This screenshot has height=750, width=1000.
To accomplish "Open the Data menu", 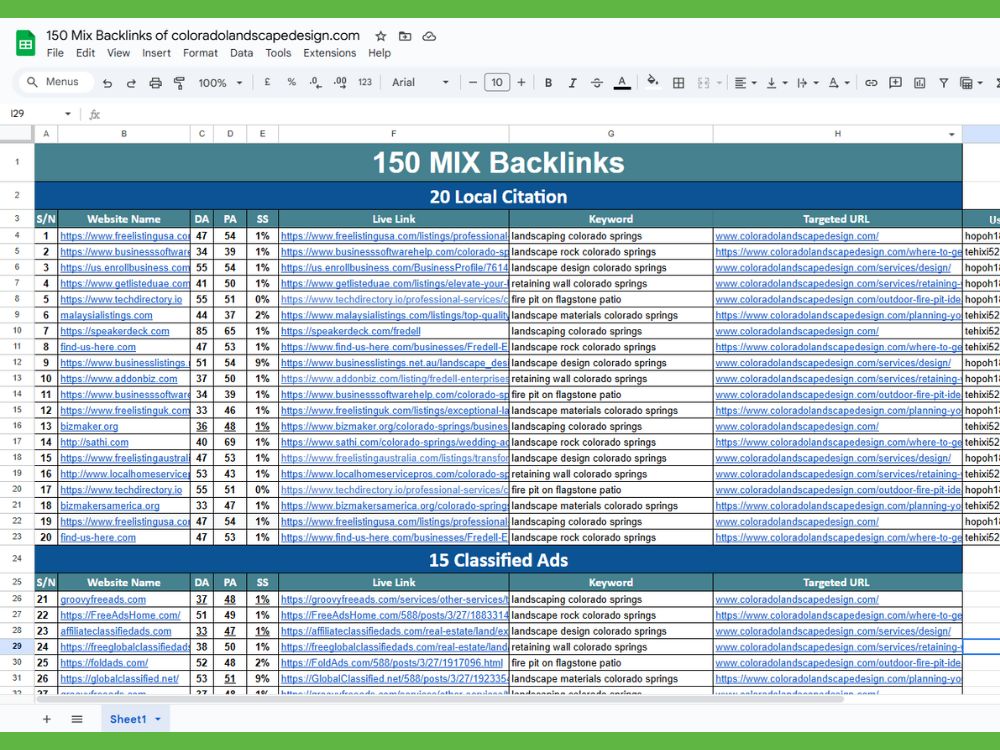I will click(x=241, y=53).
